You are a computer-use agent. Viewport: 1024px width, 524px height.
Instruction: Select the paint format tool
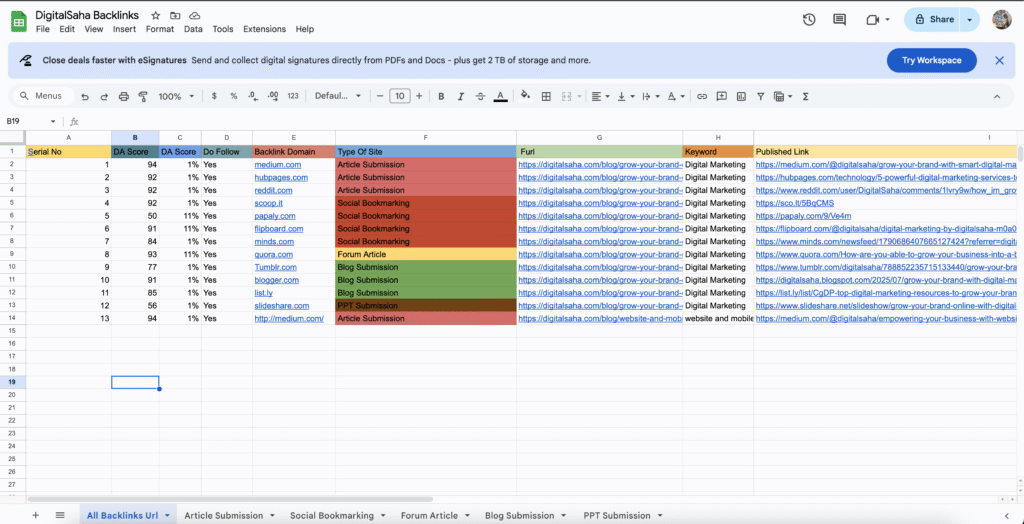pos(143,96)
